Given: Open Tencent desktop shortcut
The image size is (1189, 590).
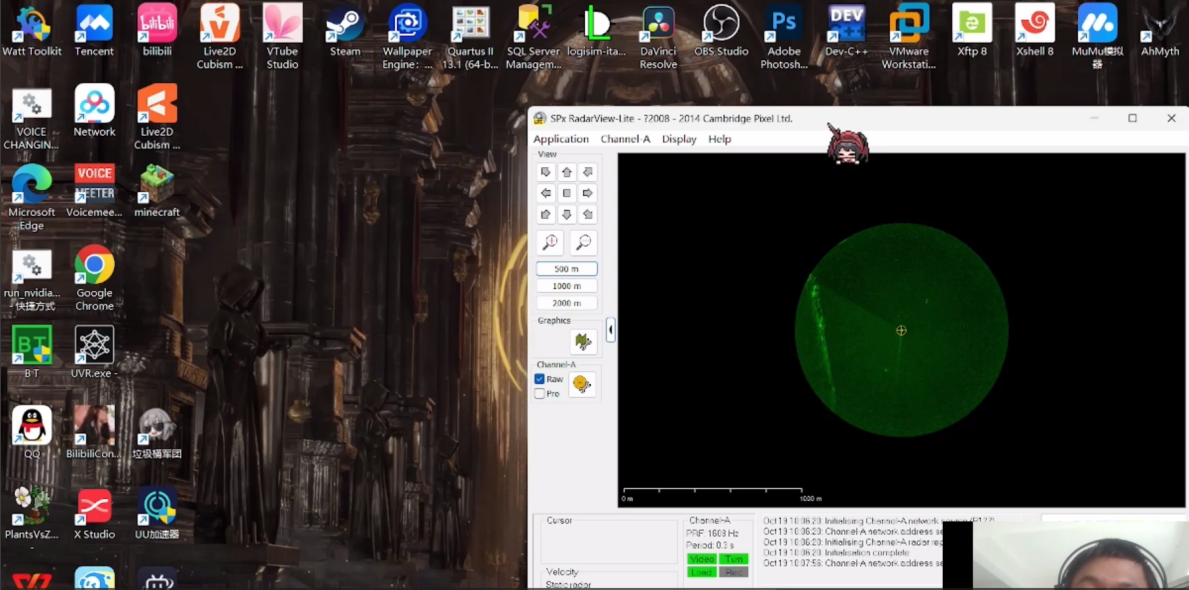Looking at the screenshot, I should point(94,30).
